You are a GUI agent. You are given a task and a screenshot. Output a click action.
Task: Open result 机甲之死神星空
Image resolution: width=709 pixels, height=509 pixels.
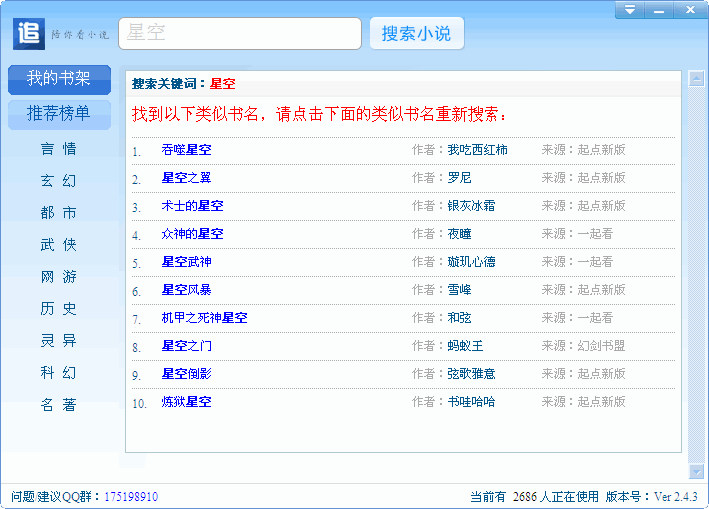coord(204,318)
